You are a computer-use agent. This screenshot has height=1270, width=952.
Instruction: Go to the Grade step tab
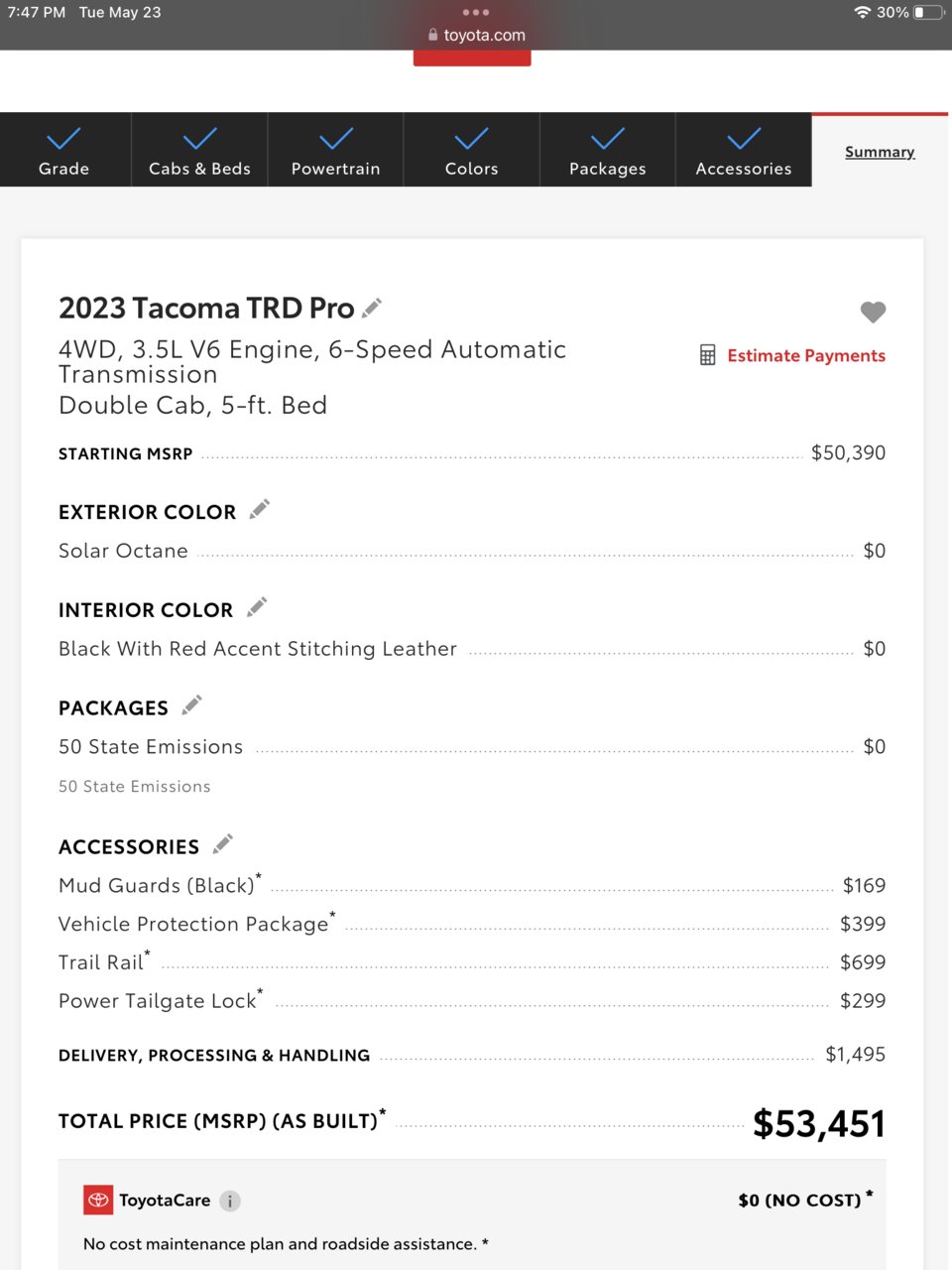64,150
